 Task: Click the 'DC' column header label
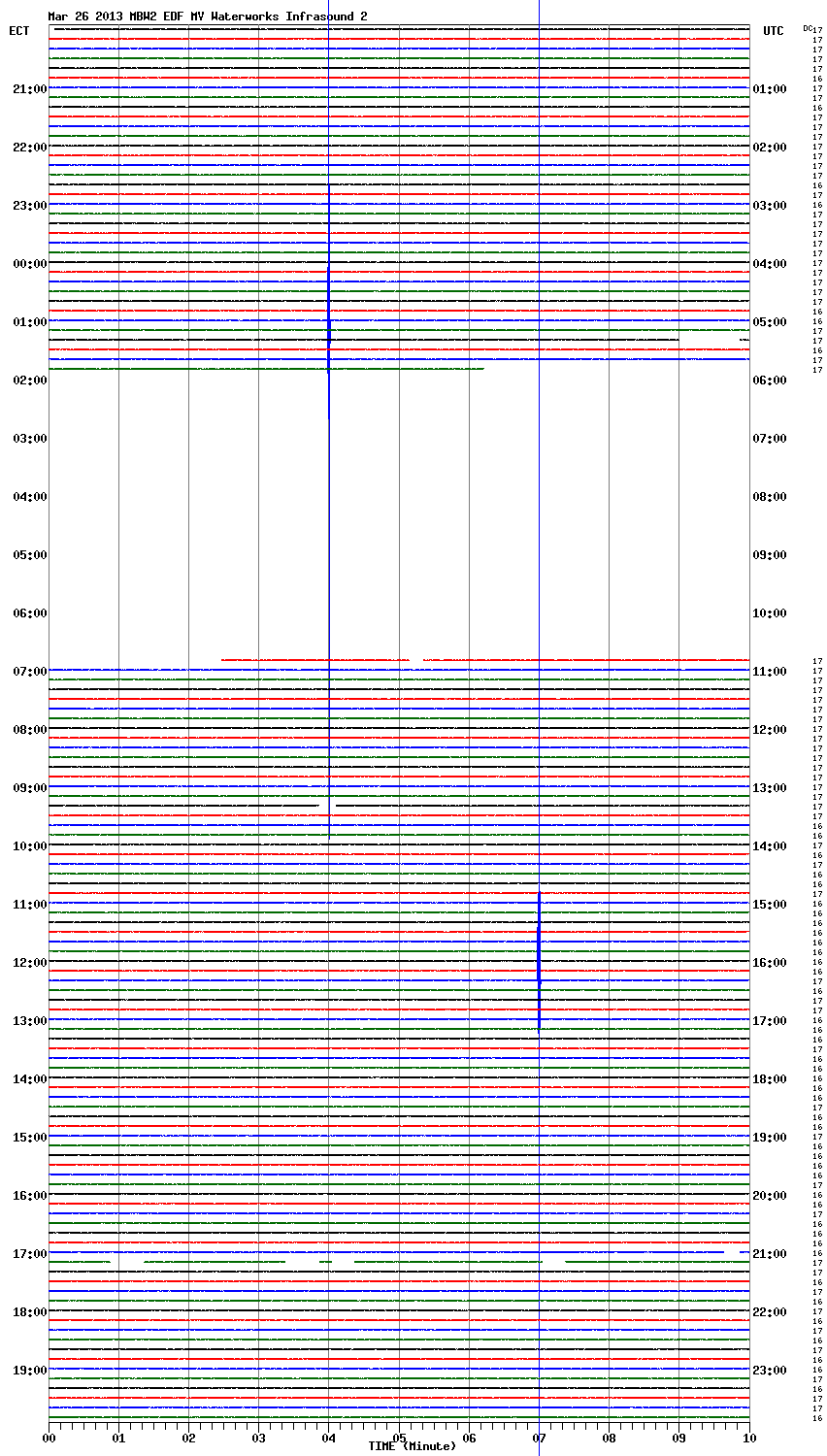[808, 28]
